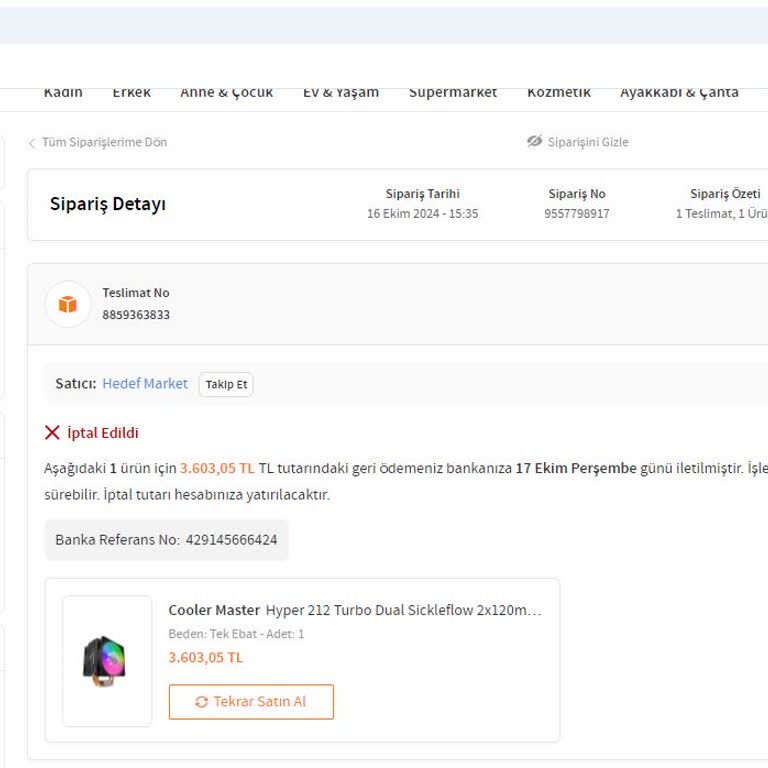768x768 pixels.
Task: Open the Cooler Master fan thumbnail
Action: [106, 661]
